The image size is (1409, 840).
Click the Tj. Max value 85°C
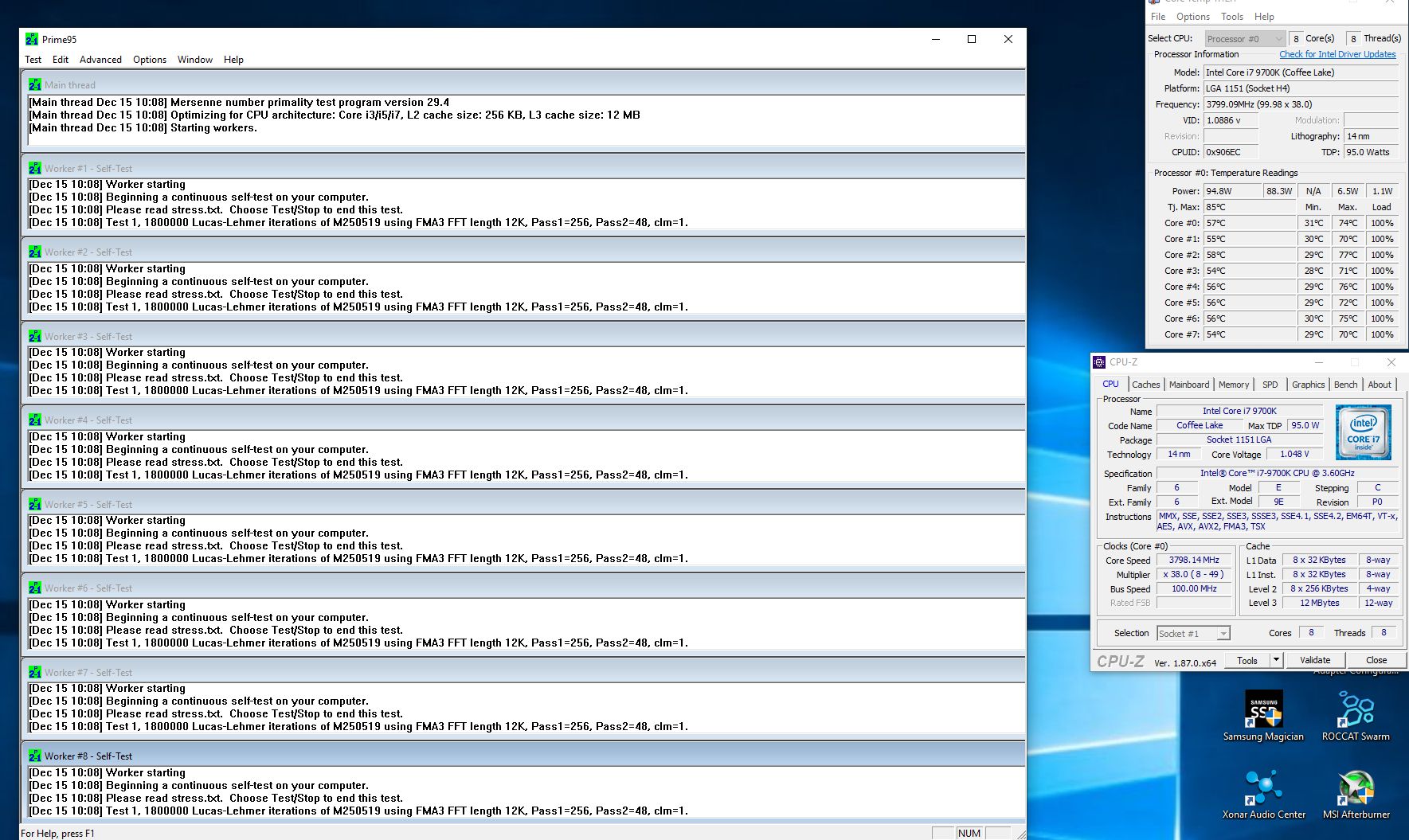[x=1250, y=207]
